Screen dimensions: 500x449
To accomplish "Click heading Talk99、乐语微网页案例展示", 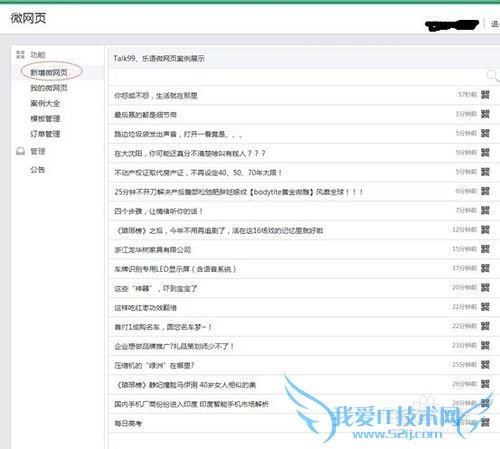I will (x=159, y=58).
